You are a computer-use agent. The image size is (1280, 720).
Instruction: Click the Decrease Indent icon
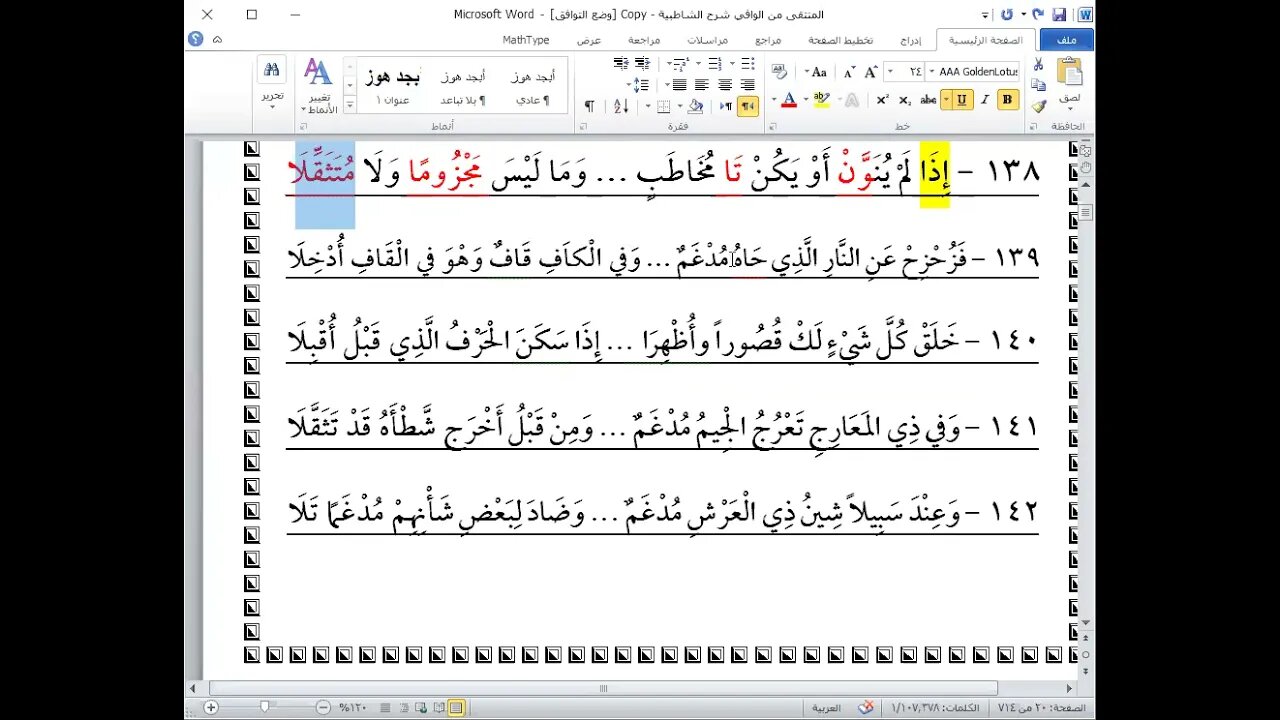(643, 63)
